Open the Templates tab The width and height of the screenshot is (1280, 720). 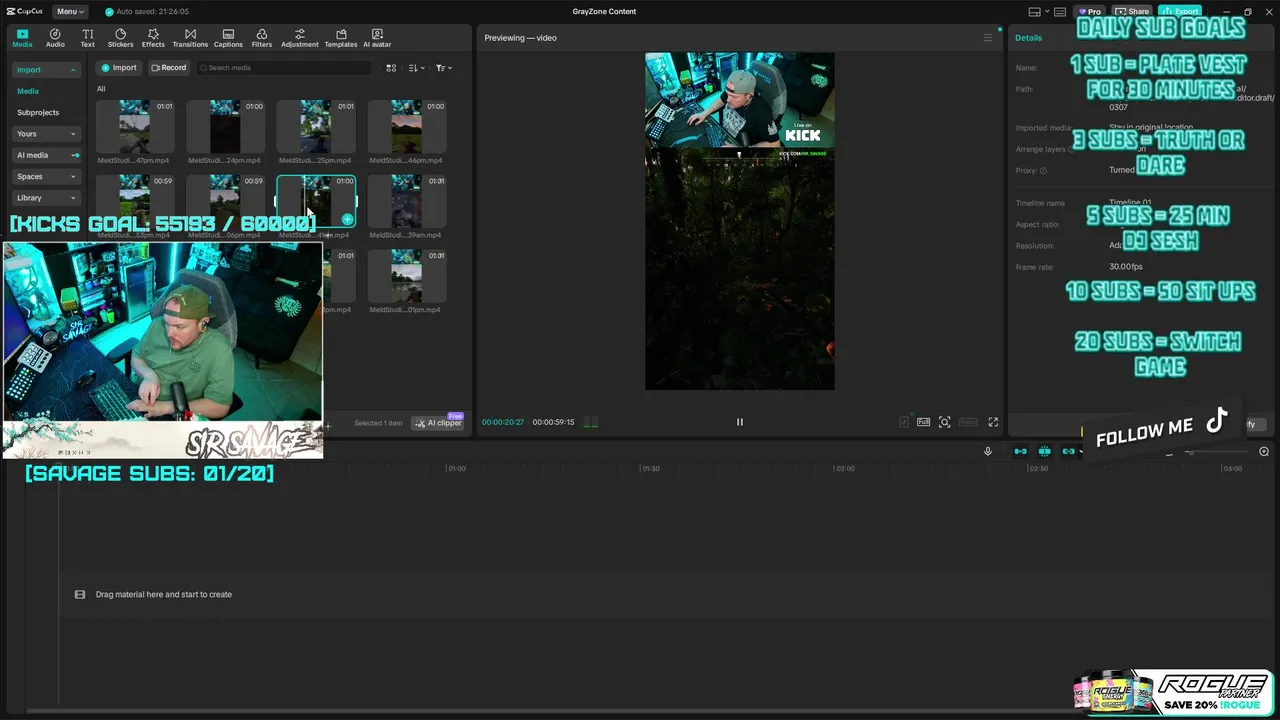(341, 38)
